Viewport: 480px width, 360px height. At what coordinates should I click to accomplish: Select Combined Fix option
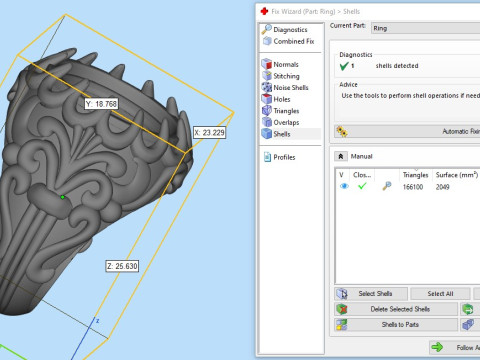289,41
